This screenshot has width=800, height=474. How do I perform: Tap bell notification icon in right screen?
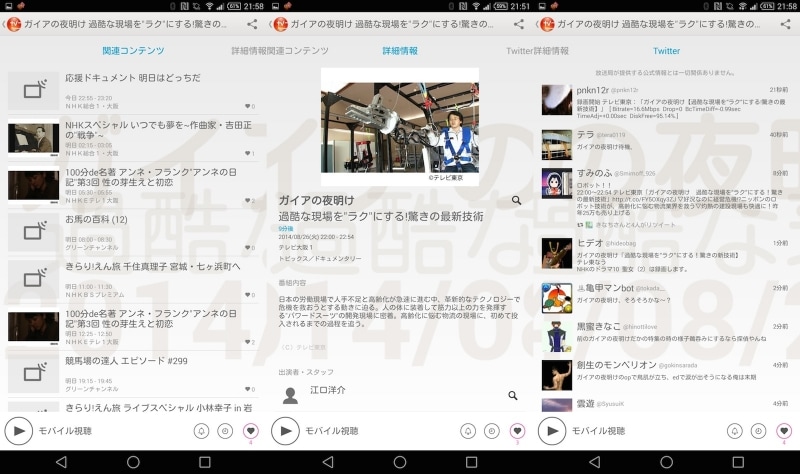[x=735, y=431]
